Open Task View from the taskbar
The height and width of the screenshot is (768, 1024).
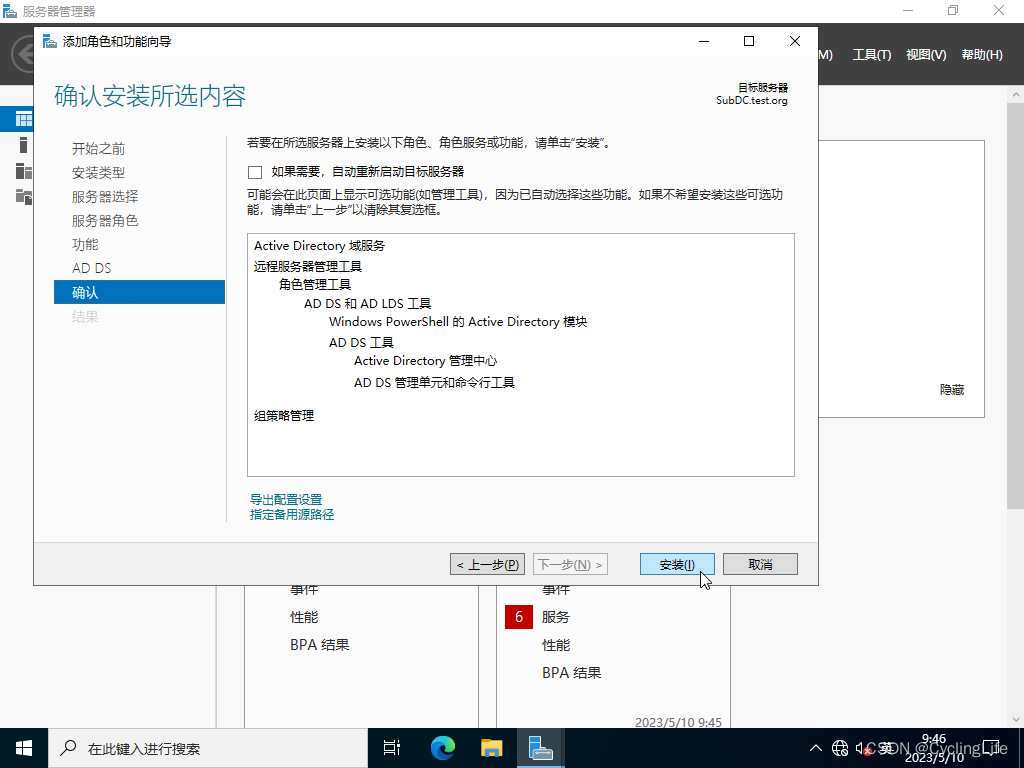click(391, 747)
